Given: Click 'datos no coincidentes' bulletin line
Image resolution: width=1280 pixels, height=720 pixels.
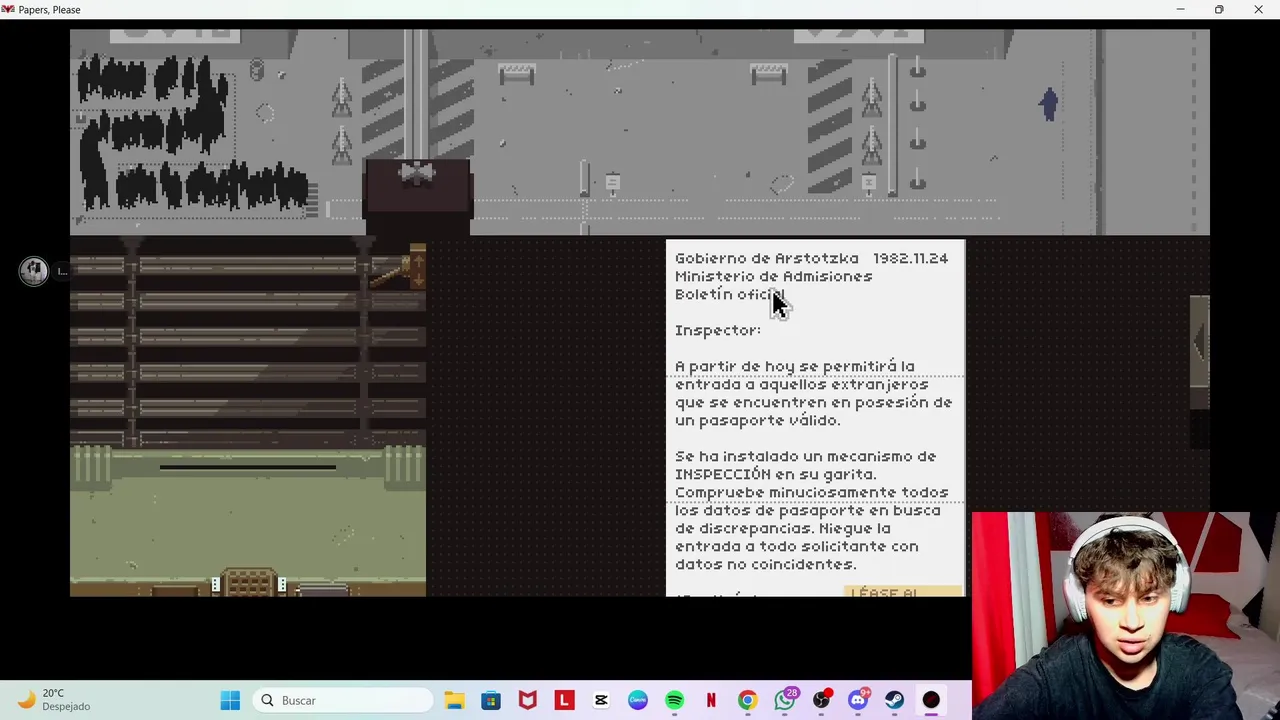Looking at the screenshot, I should tap(765, 564).
